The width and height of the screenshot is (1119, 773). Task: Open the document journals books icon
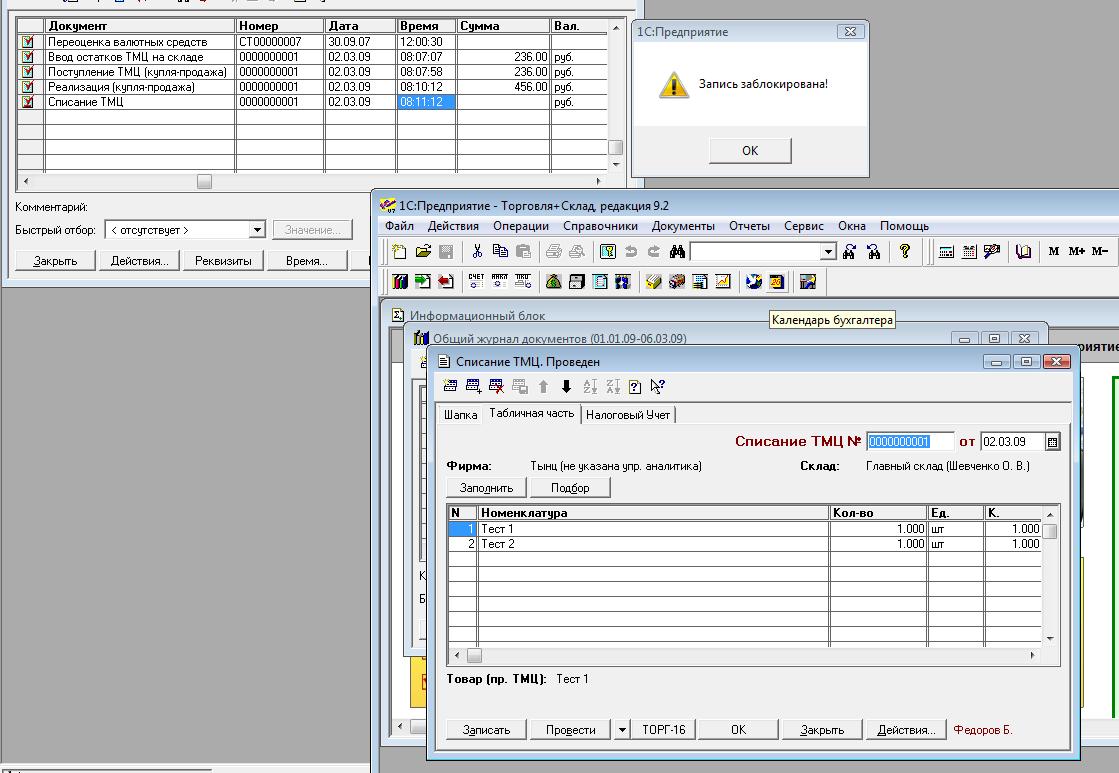(x=400, y=282)
